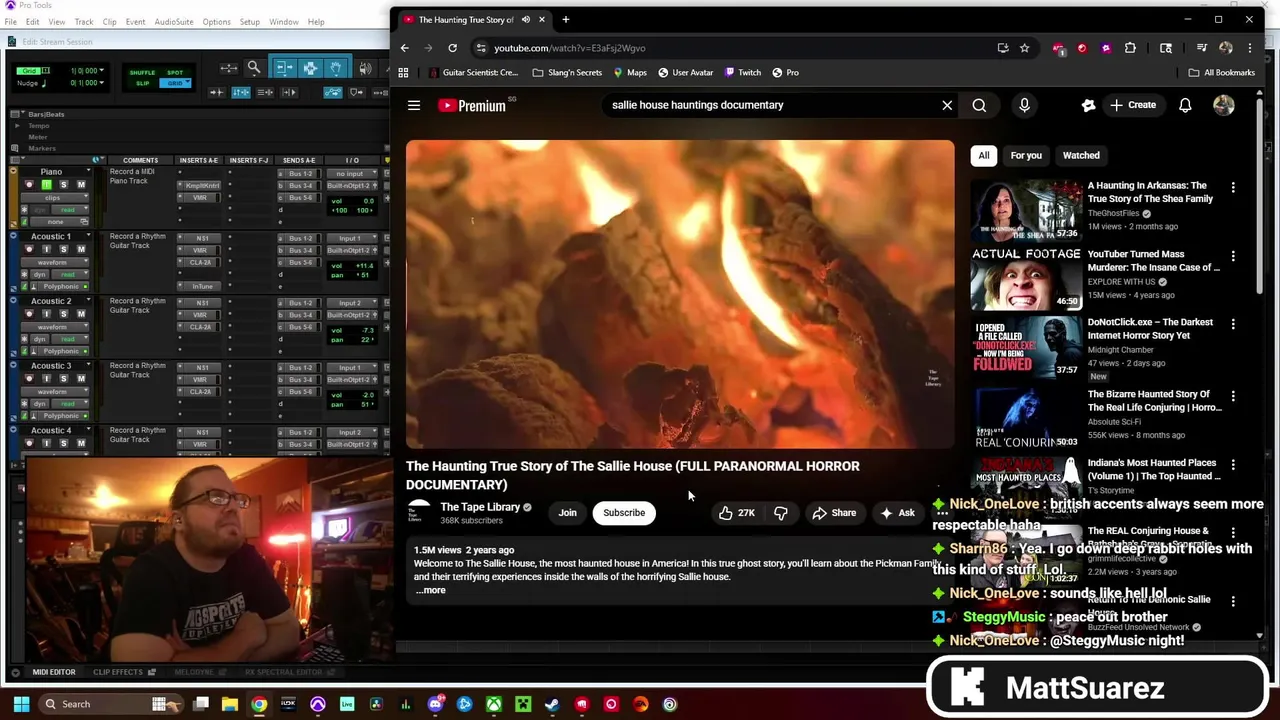
Task: Click the Join button
Action: click(567, 513)
